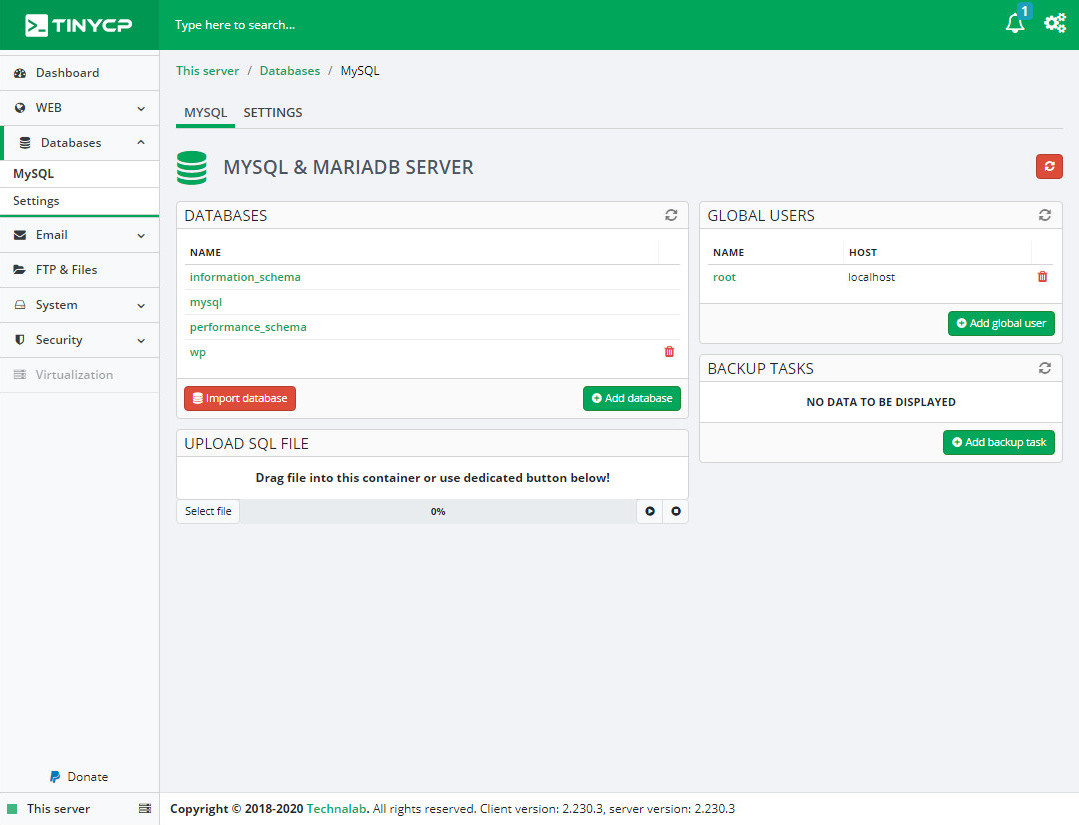Expand the WEB menu chevron
The height and width of the screenshot is (825, 1079).
(x=141, y=109)
